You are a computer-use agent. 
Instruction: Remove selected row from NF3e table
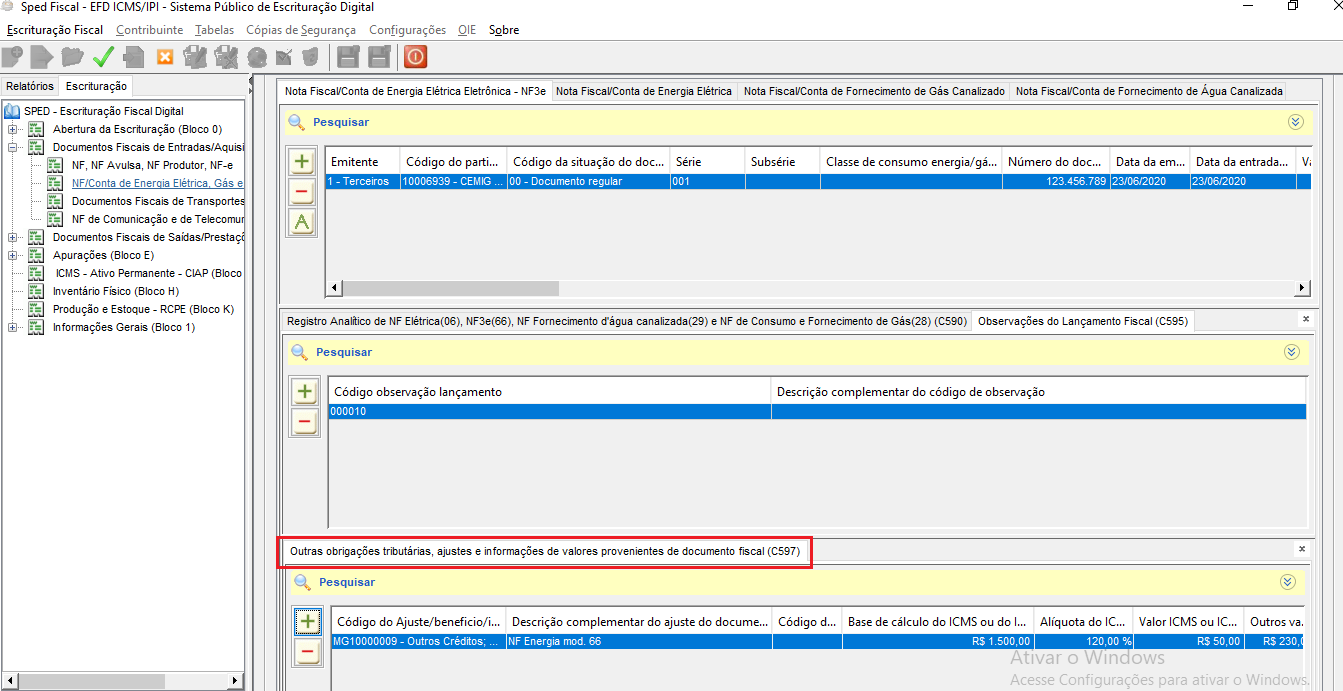[x=302, y=192]
